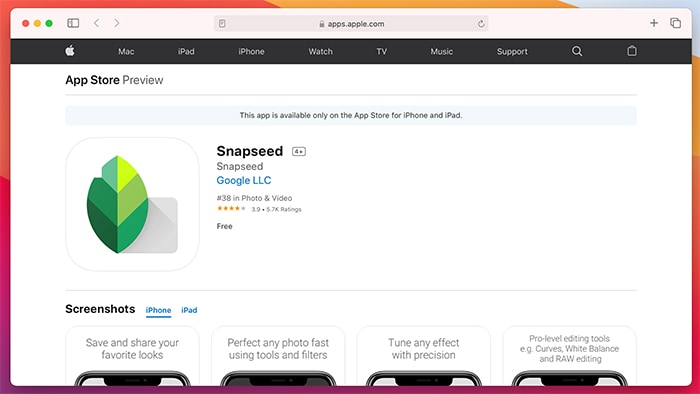Open 'Save and share your favorite looks' screenshot
Image resolution: width=700 pixels, height=394 pixels.
(132, 356)
